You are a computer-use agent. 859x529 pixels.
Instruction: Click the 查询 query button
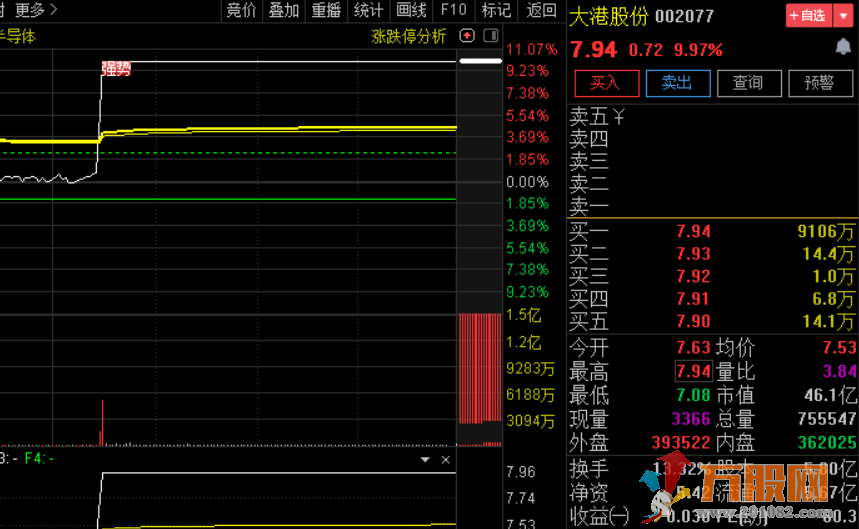[x=749, y=83]
